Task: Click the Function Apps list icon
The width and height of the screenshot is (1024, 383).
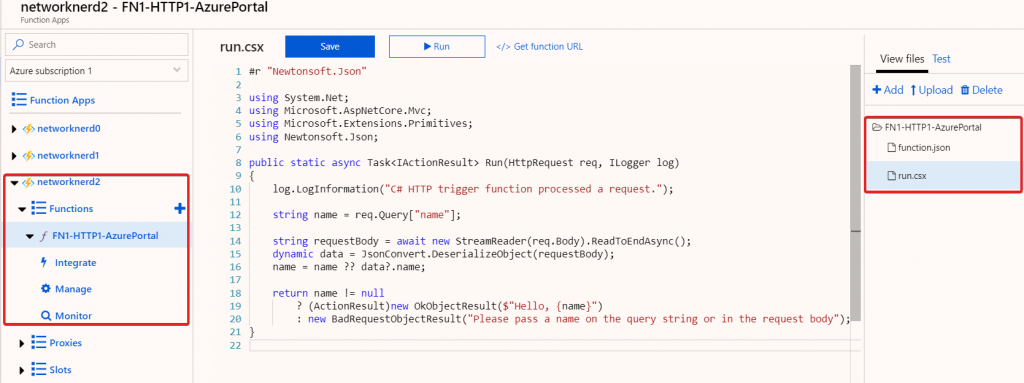Action: 19,100
